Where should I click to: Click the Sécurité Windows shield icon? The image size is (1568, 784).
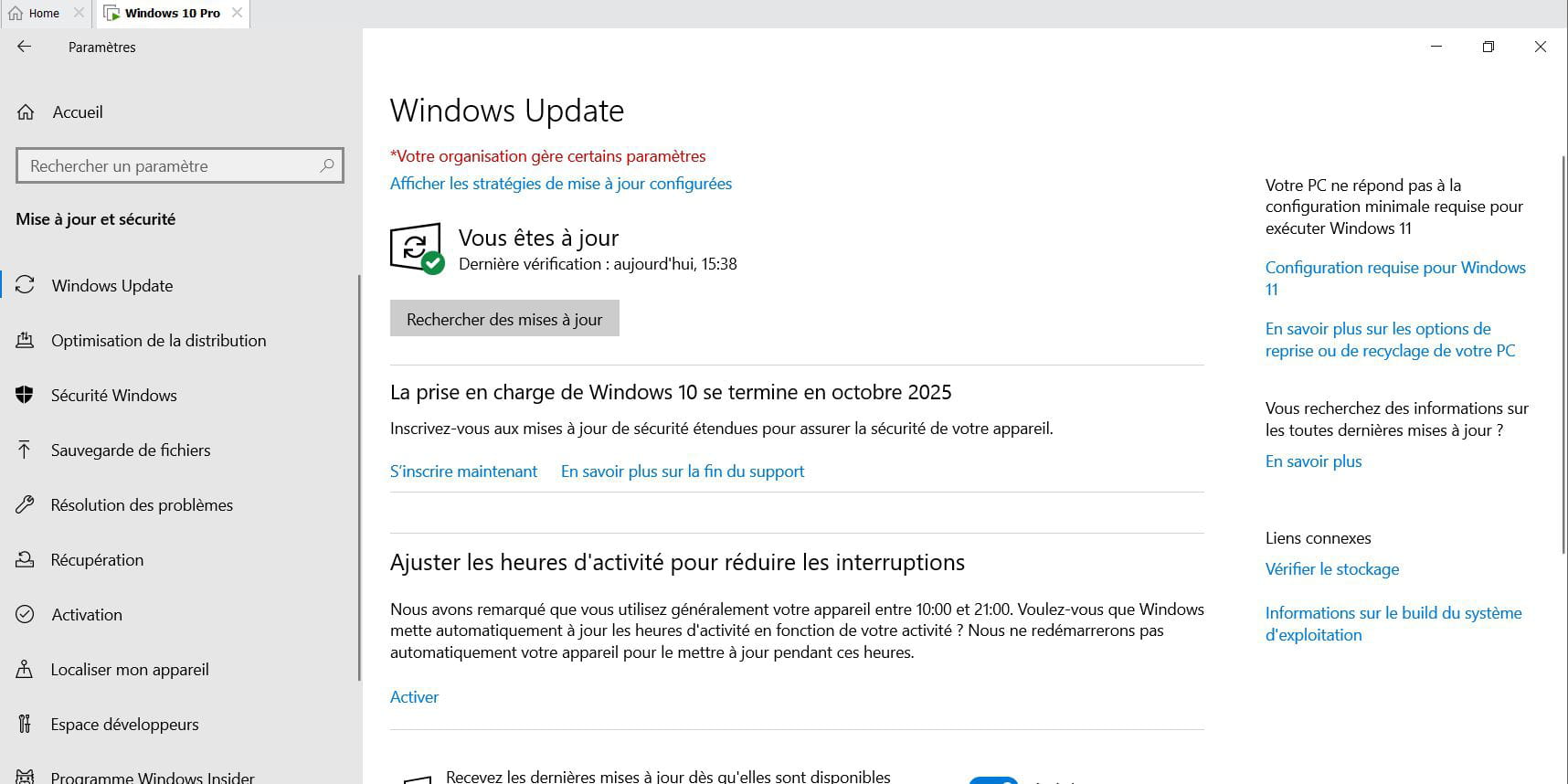point(26,395)
